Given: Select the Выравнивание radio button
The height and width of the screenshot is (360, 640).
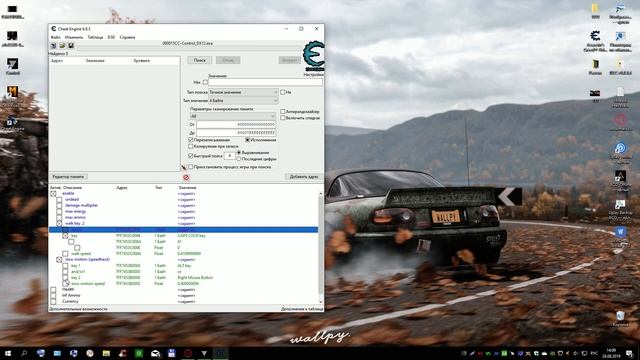Looking at the screenshot, I should pos(239,153).
